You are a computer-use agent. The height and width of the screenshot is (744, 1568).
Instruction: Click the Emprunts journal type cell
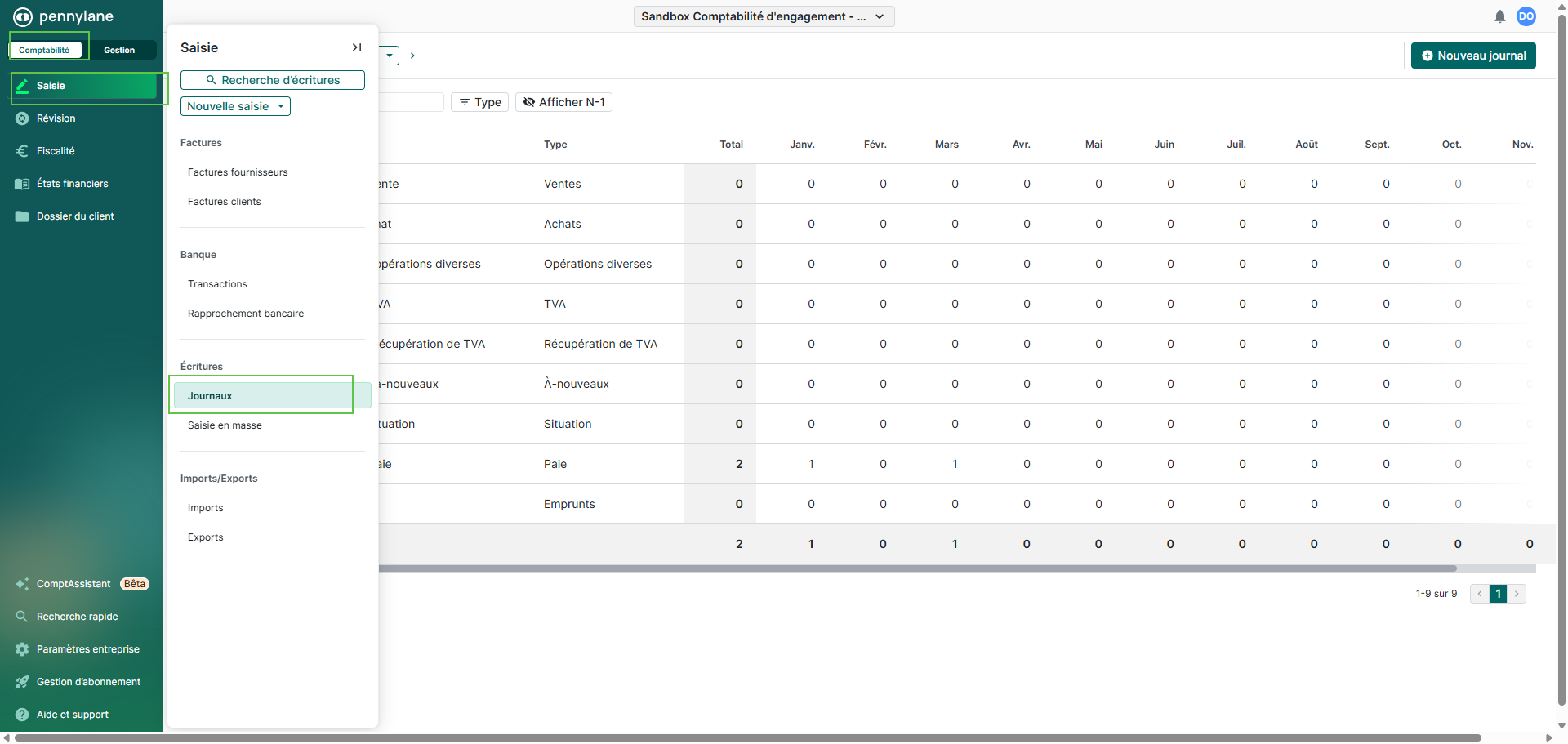point(569,504)
